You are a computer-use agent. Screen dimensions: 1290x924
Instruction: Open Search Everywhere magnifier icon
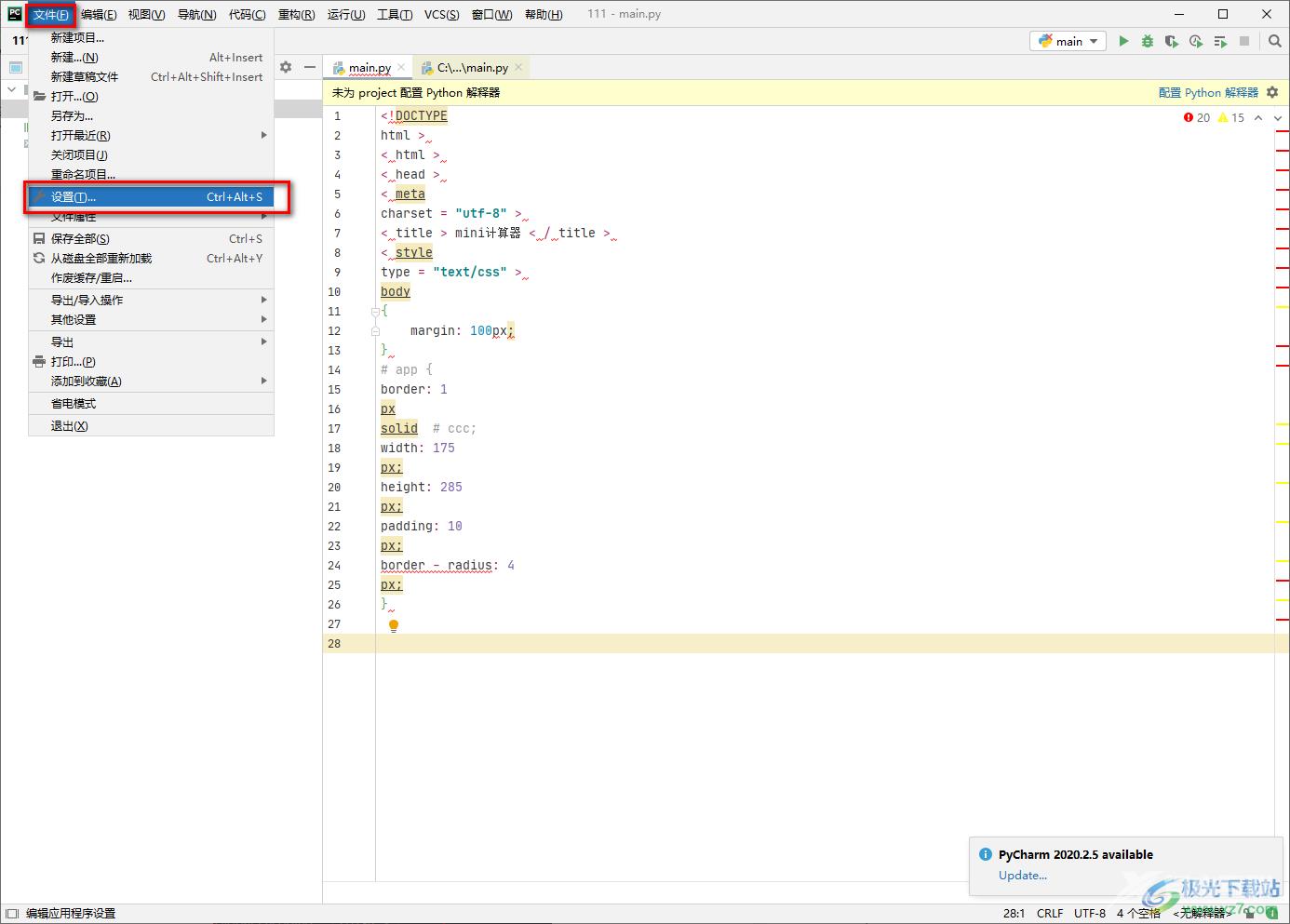click(1275, 41)
